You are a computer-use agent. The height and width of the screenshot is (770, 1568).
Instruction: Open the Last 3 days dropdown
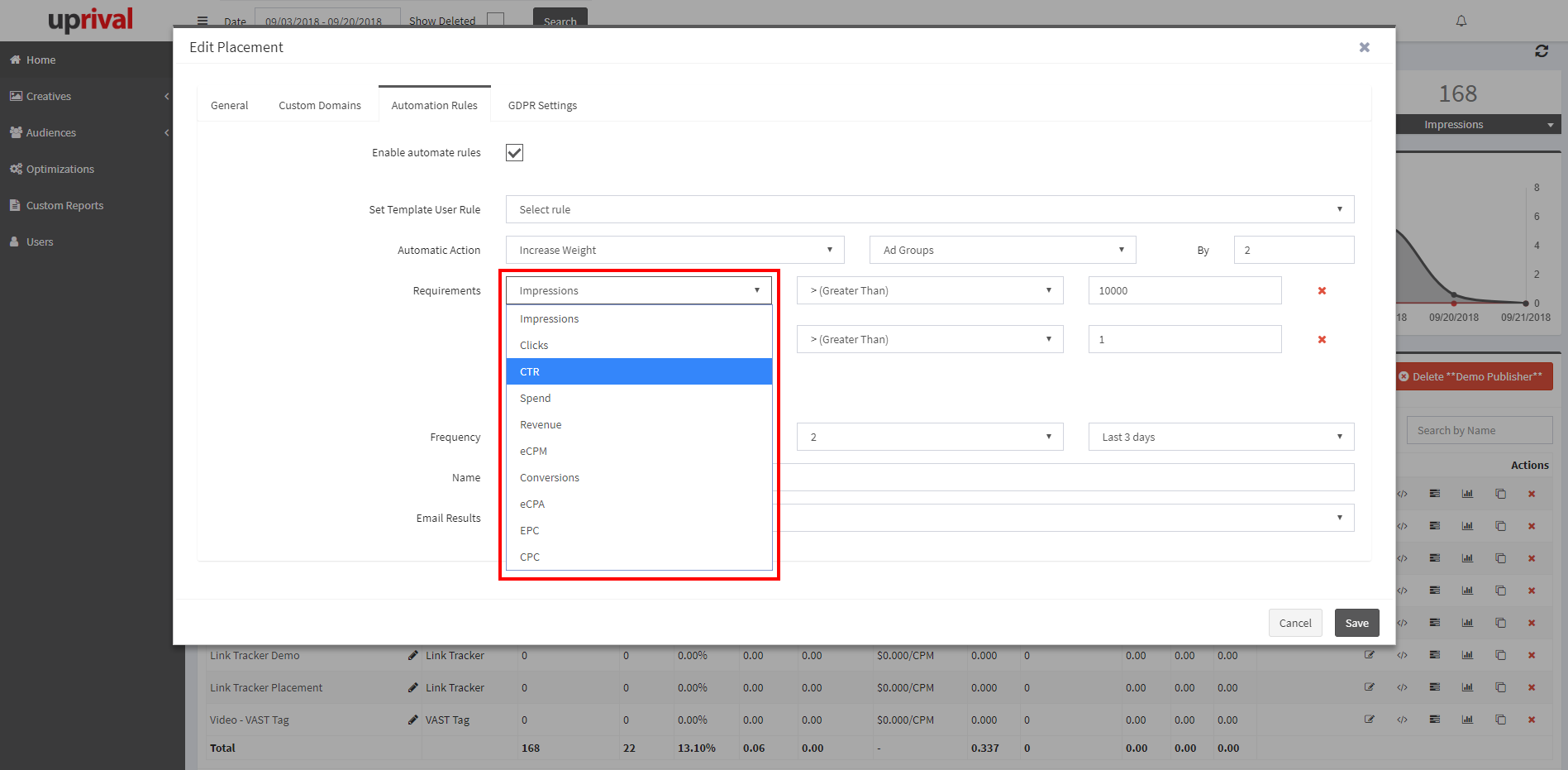pyautogui.click(x=1221, y=437)
